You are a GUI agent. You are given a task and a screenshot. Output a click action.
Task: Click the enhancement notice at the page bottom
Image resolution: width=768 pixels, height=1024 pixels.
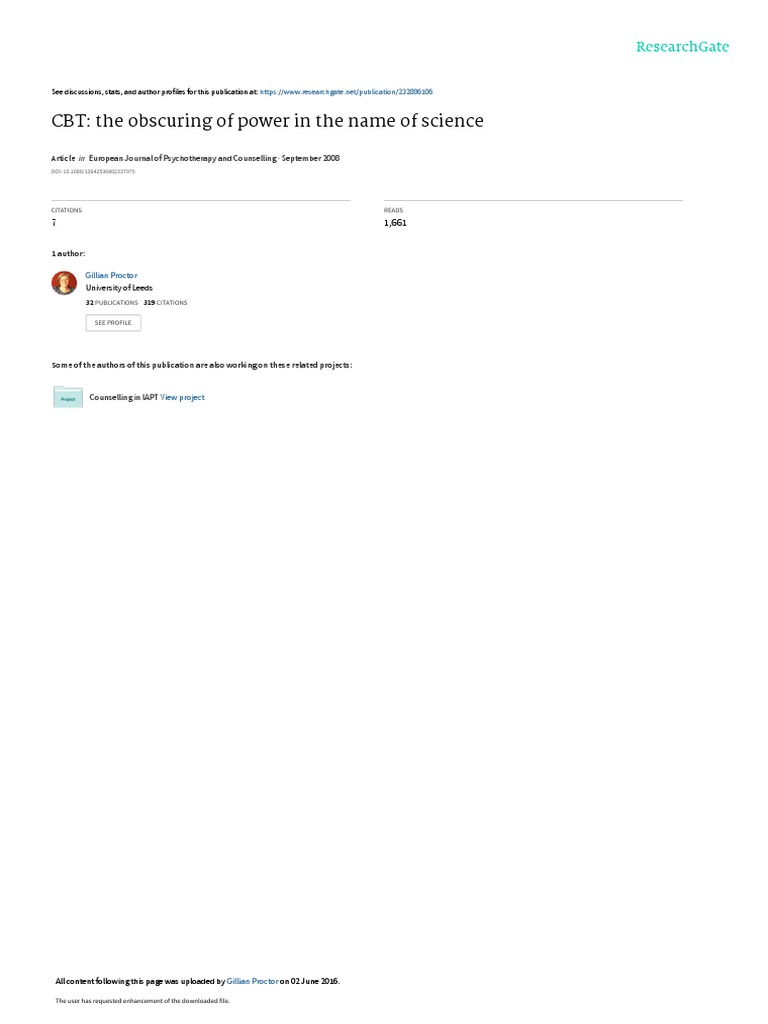point(142,1000)
